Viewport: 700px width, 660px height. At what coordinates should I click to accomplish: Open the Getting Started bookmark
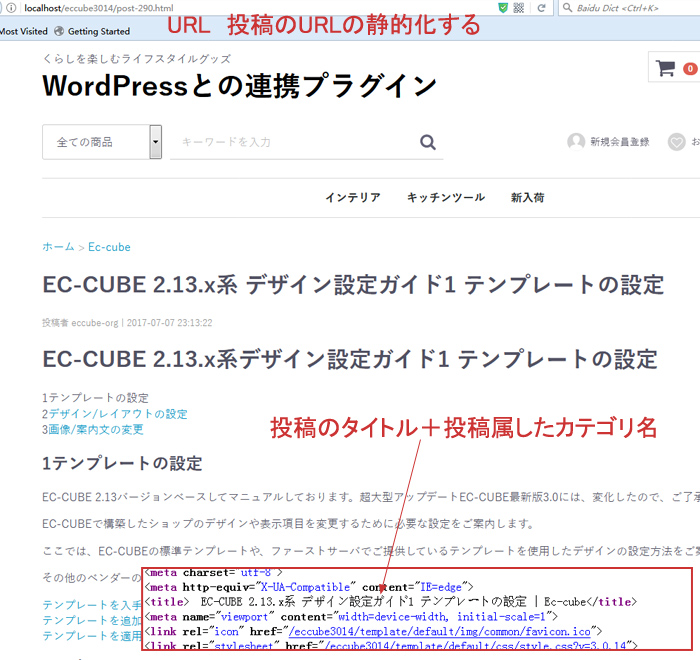click(x=92, y=31)
